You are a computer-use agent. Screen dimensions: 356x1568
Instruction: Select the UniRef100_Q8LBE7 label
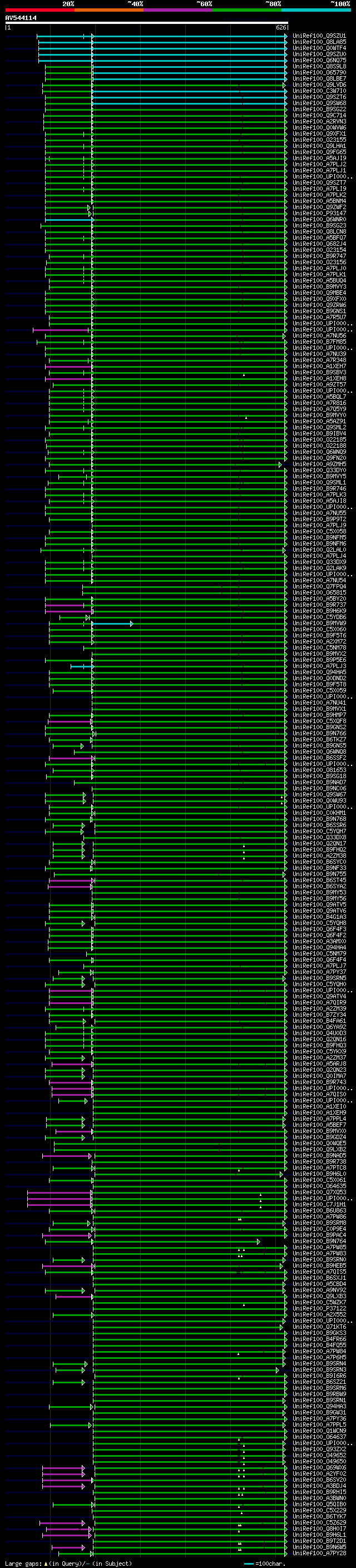point(319,78)
